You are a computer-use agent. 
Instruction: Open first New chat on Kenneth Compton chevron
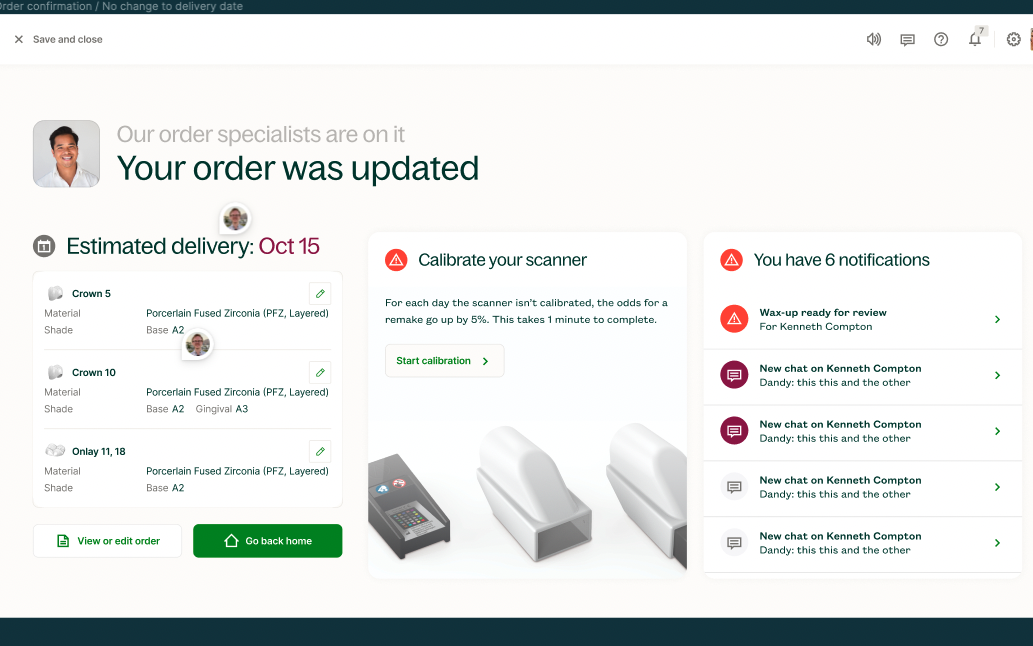(x=997, y=375)
